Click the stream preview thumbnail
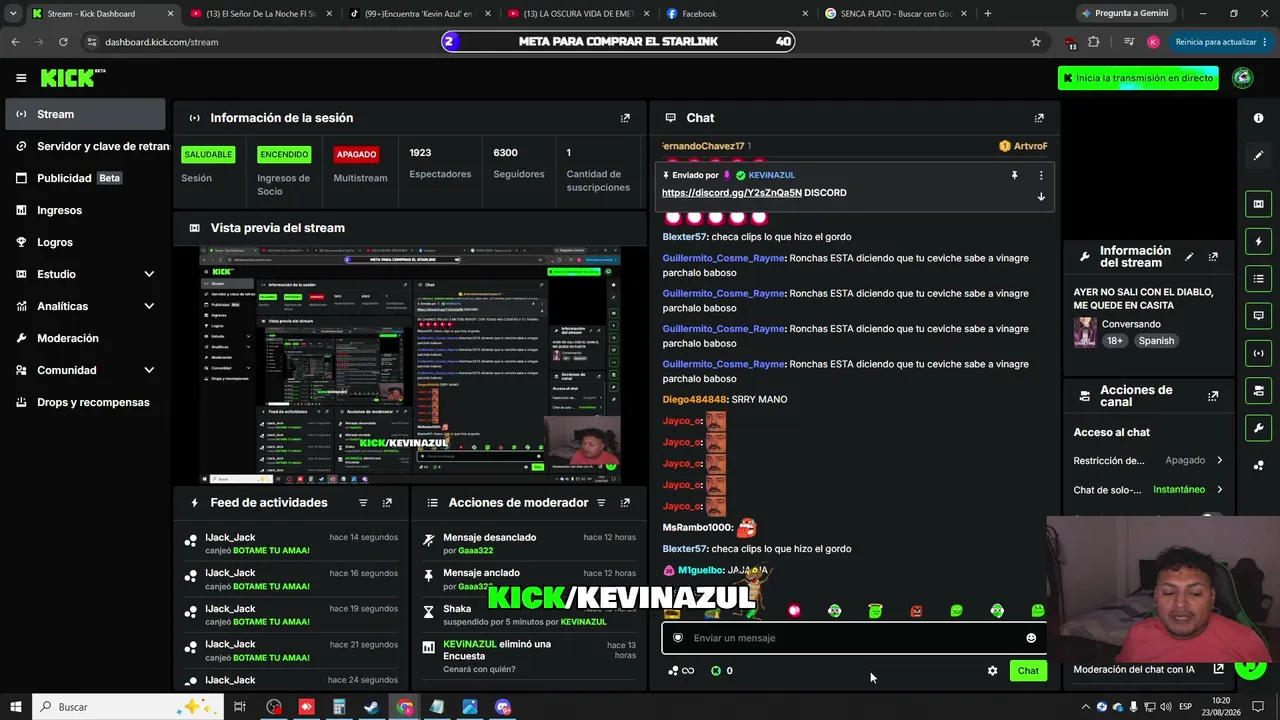Viewport: 1280px width, 720px height. click(410, 365)
